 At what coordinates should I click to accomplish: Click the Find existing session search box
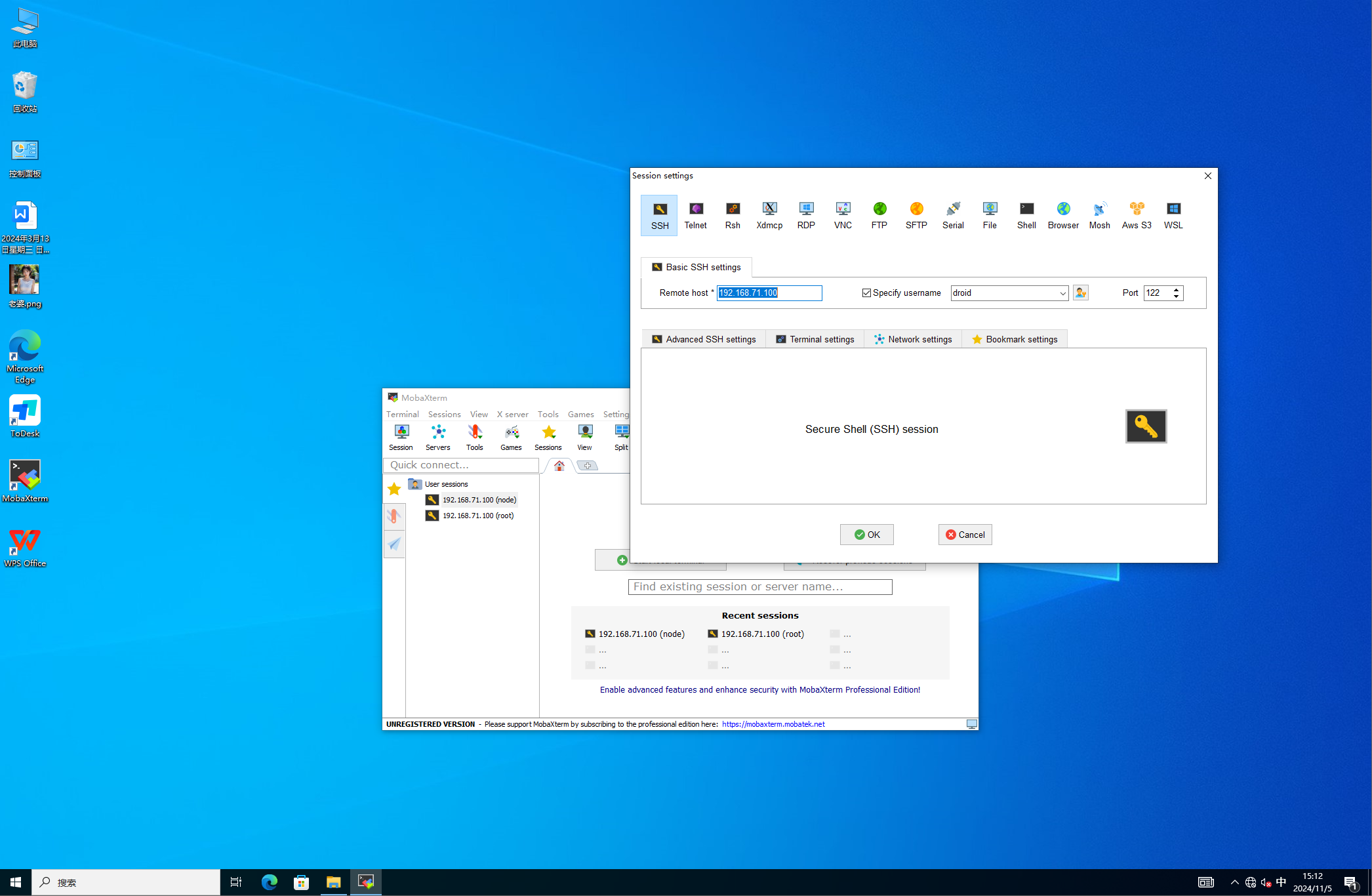point(760,586)
